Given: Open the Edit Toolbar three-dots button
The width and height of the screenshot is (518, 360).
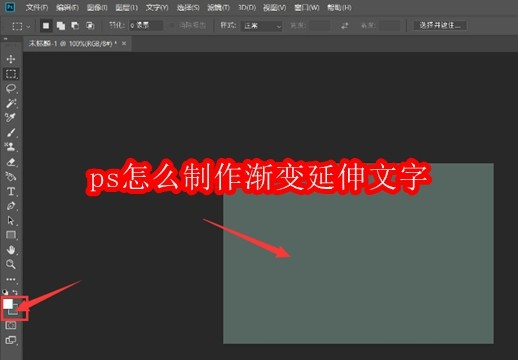Looking at the screenshot, I should (11, 279).
